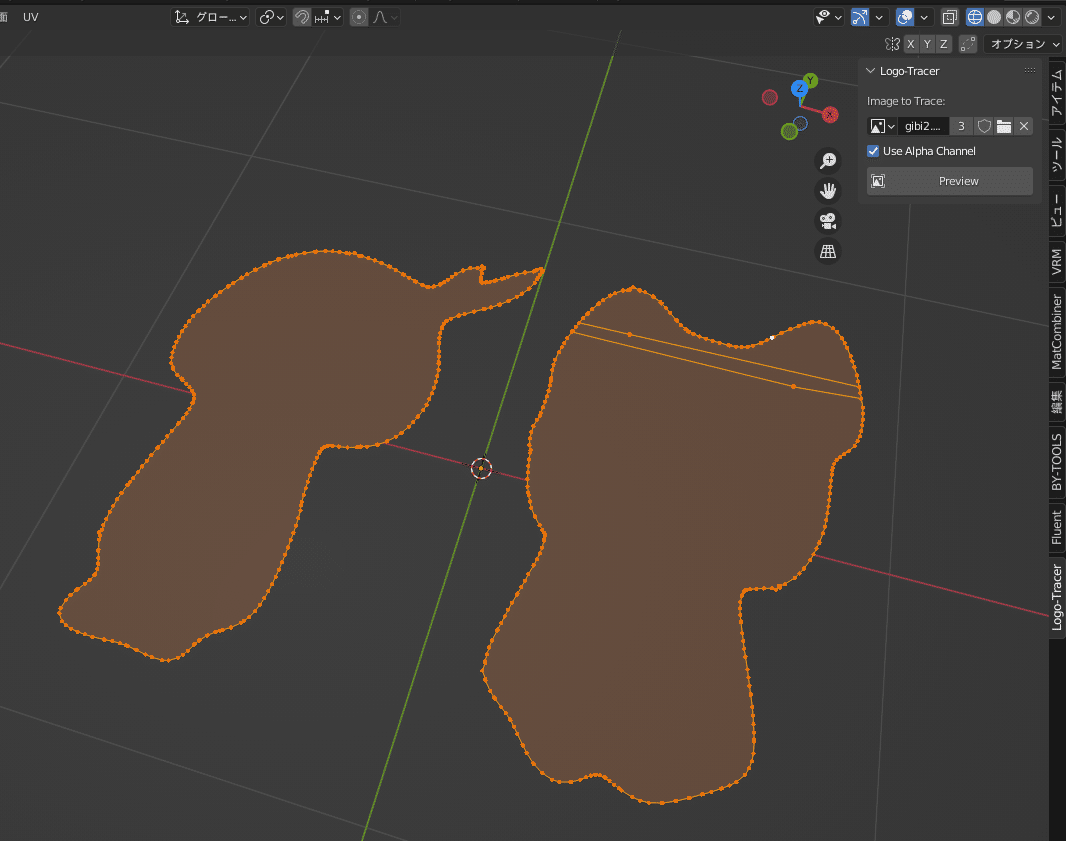Open the 編集 sidebar tab
Image resolution: width=1066 pixels, height=841 pixels.
1056,402
